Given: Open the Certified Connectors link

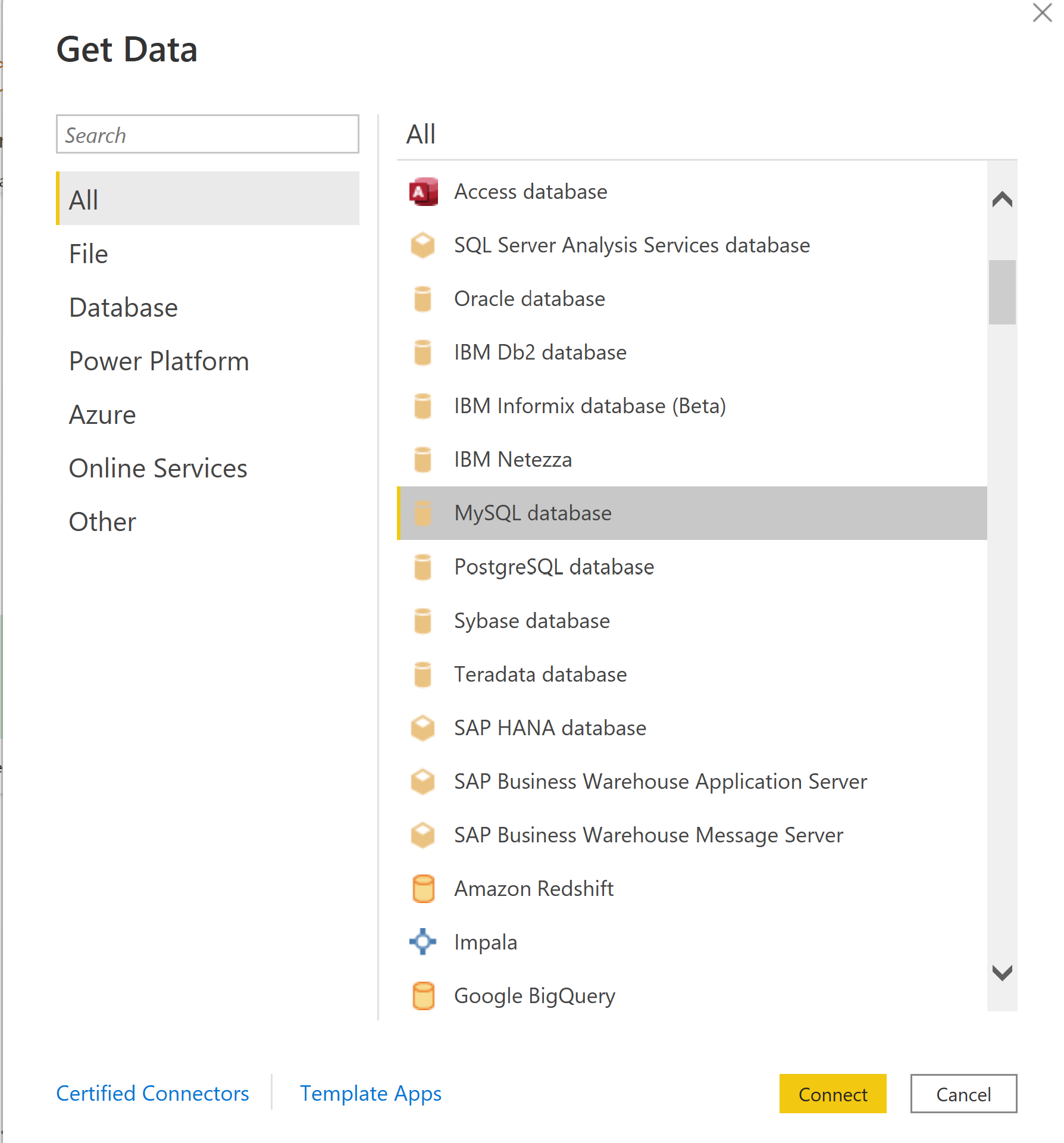Looking at the screenshot, I should tap(152, 1094).
